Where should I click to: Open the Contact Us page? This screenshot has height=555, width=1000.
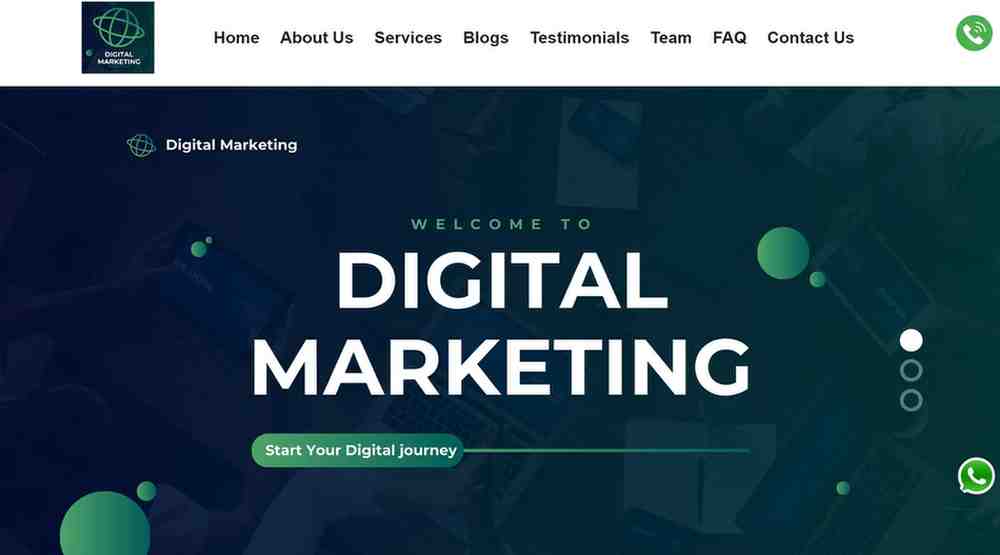point(811,38)
